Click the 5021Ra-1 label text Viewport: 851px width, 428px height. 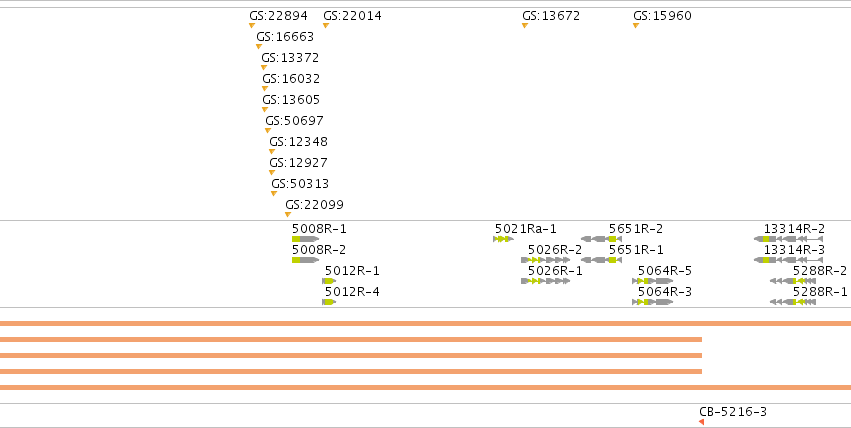coord(525,229)
